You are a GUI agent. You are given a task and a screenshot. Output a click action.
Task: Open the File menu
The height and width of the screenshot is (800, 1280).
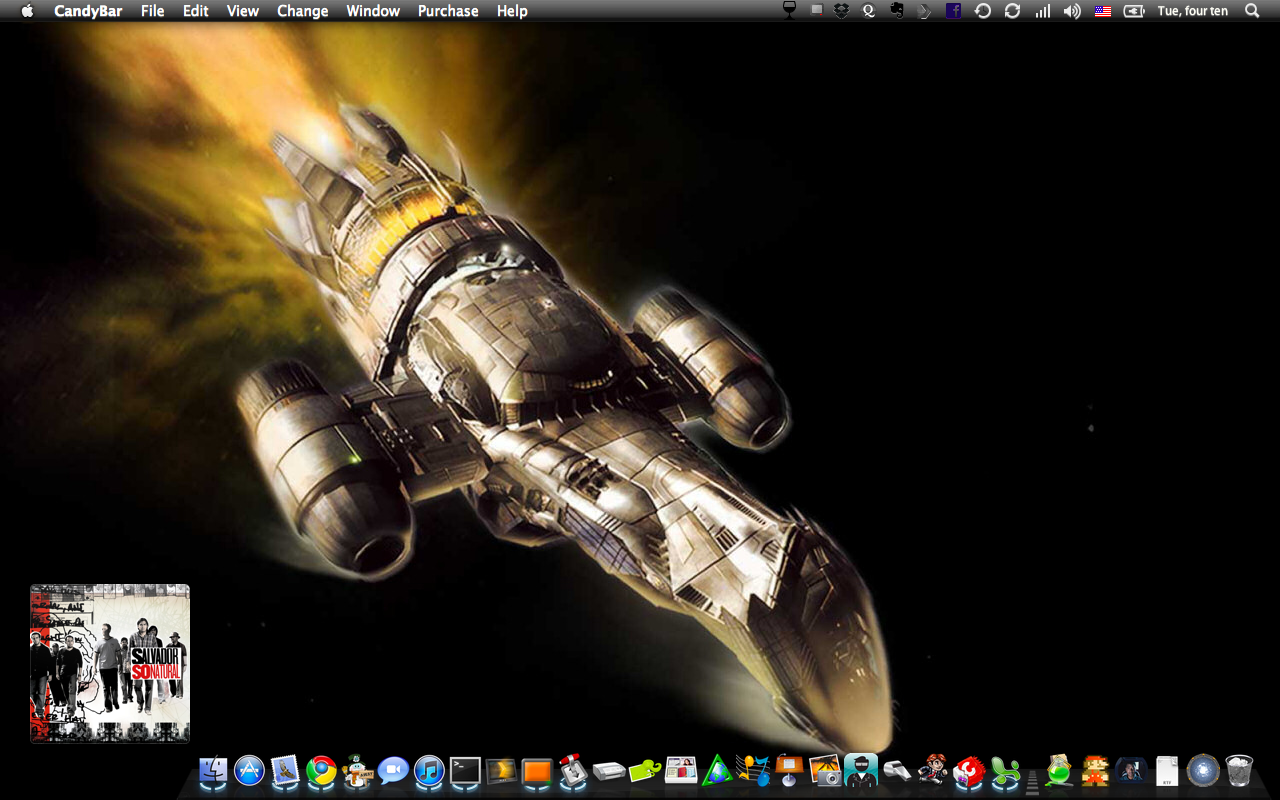tap(153, 11)
